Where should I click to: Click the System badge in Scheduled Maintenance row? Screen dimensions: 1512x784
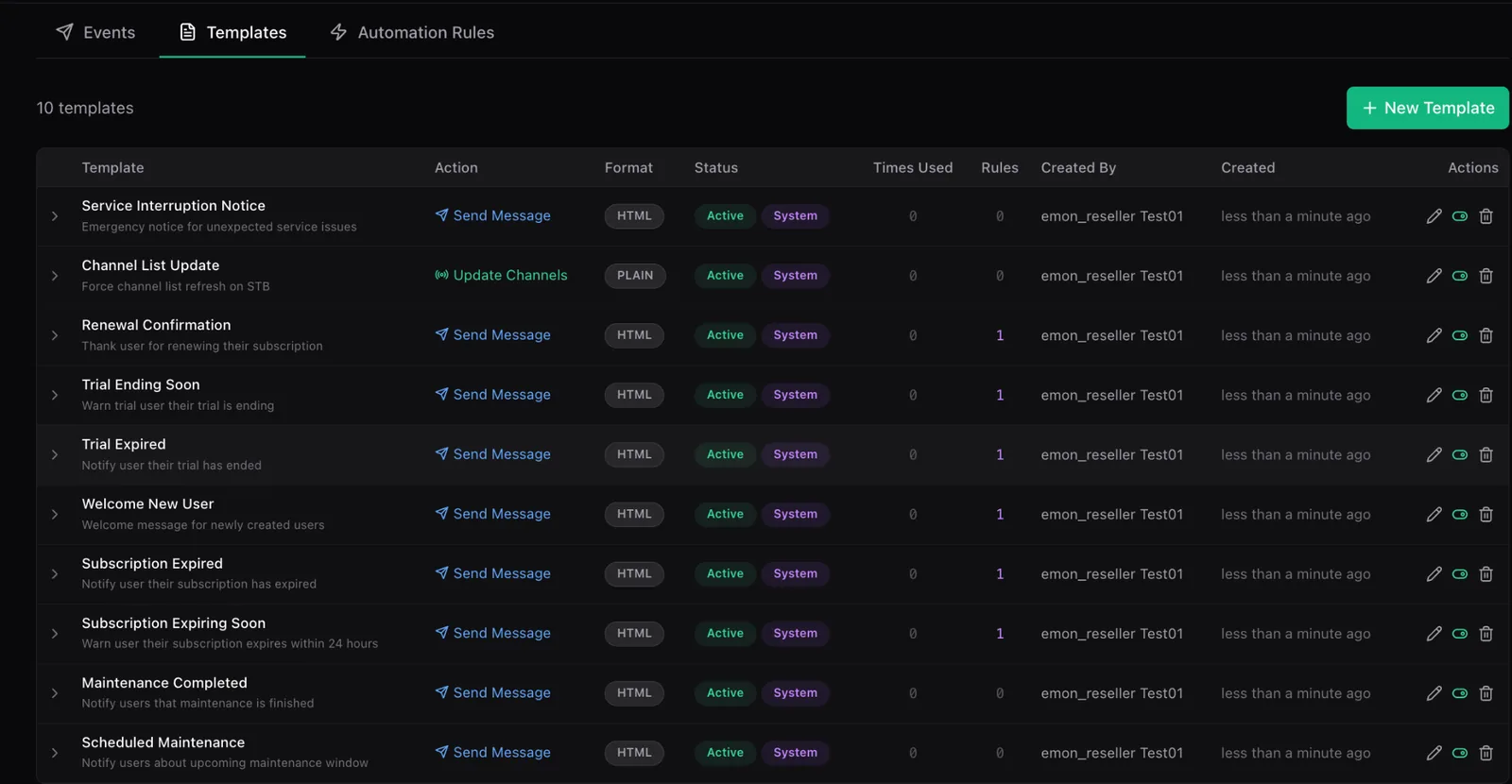click(x=795, y=753)
